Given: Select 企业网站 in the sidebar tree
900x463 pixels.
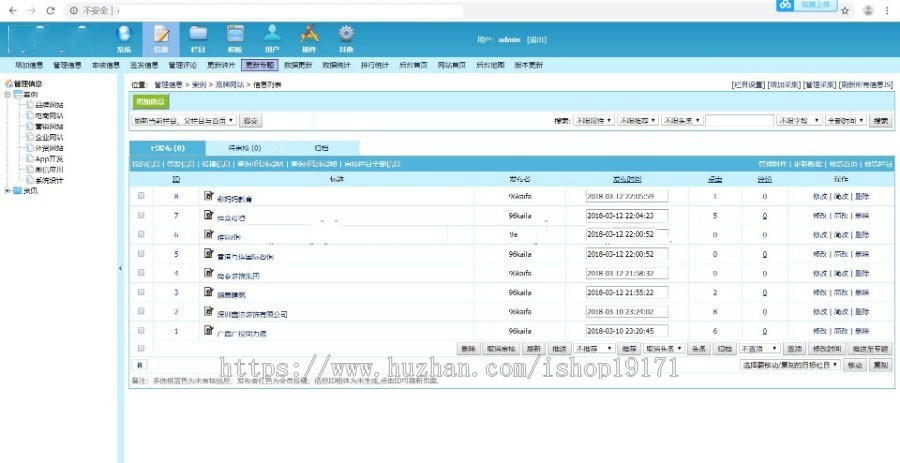Looking at the screenshot, I should pos(49,138).
